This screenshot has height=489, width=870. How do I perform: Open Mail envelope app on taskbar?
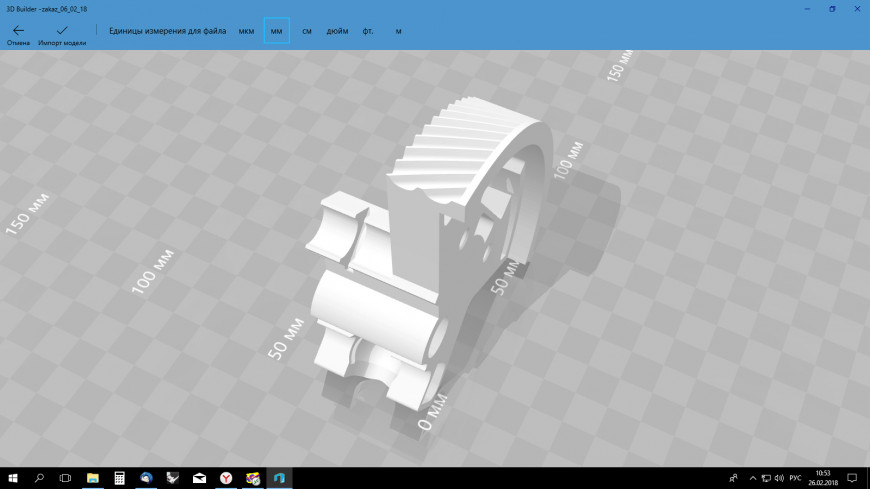pos(199,478)
